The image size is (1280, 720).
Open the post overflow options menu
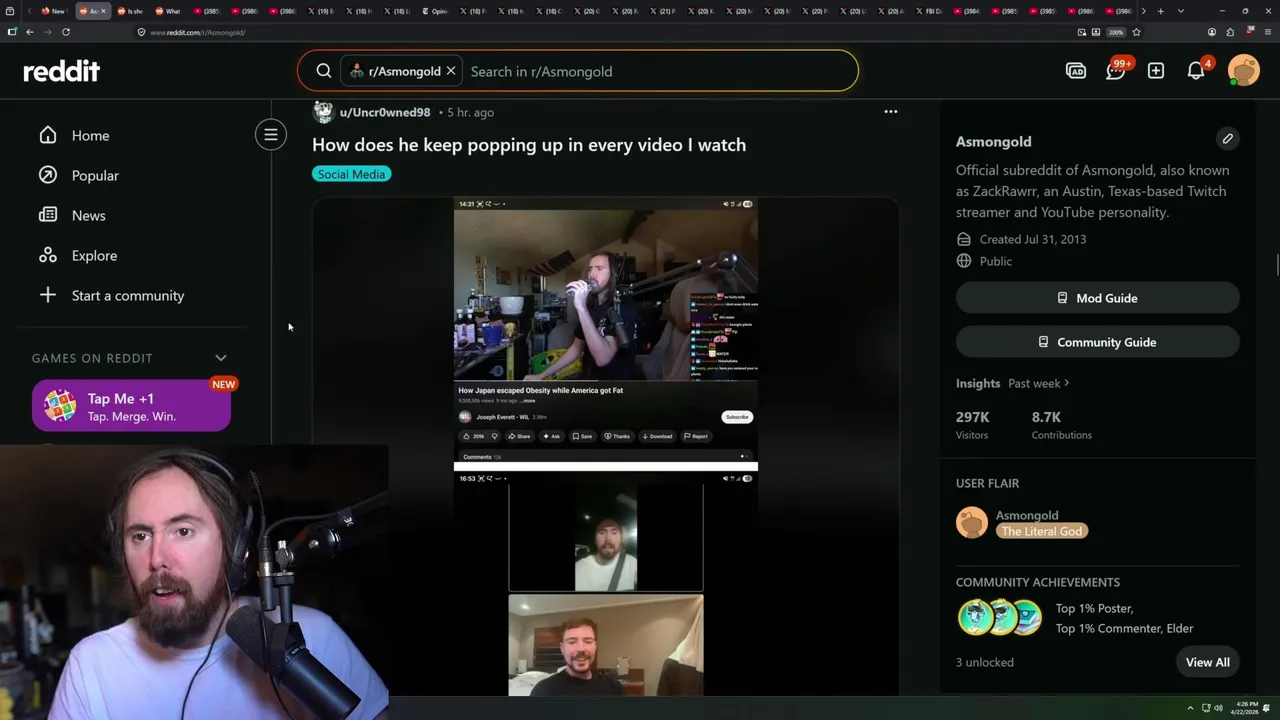coord(890,111)
